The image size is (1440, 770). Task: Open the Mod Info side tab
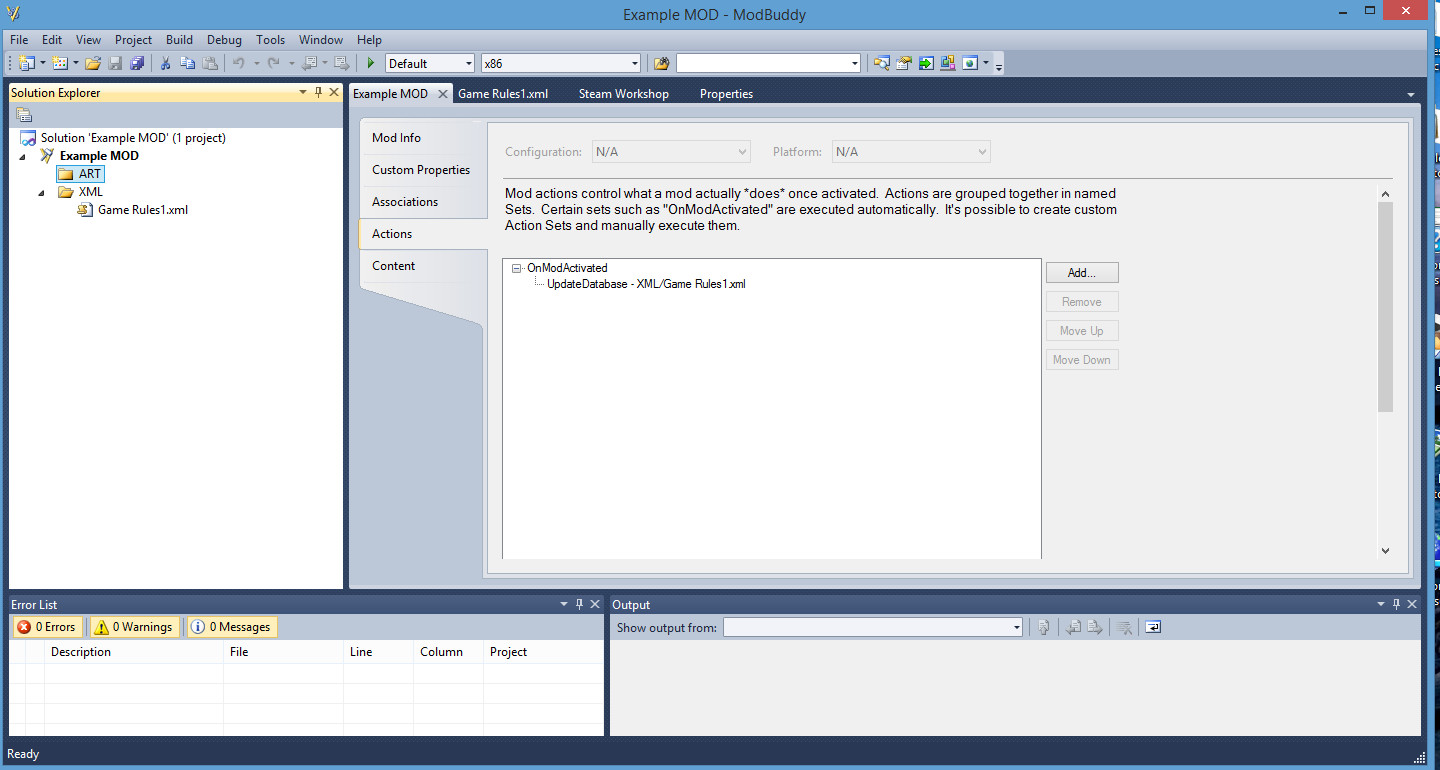[423, 138]
